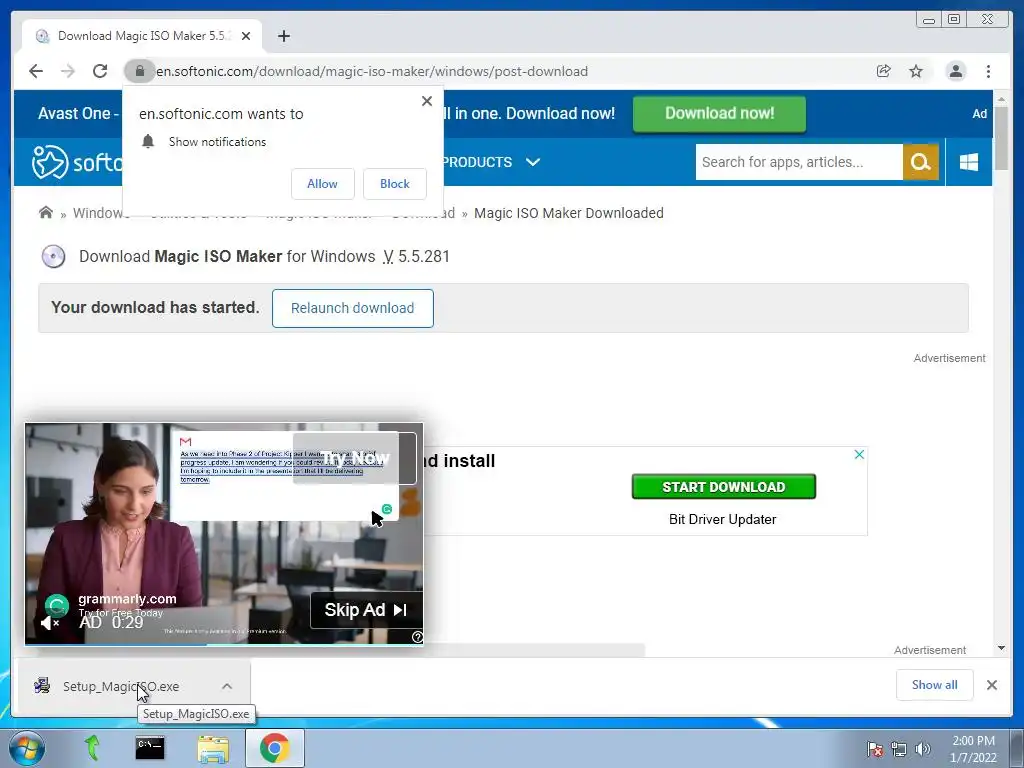Open Magic ISO Maker Downloaded breadcrumb
1024x768 pixels.
pos(569,213)
